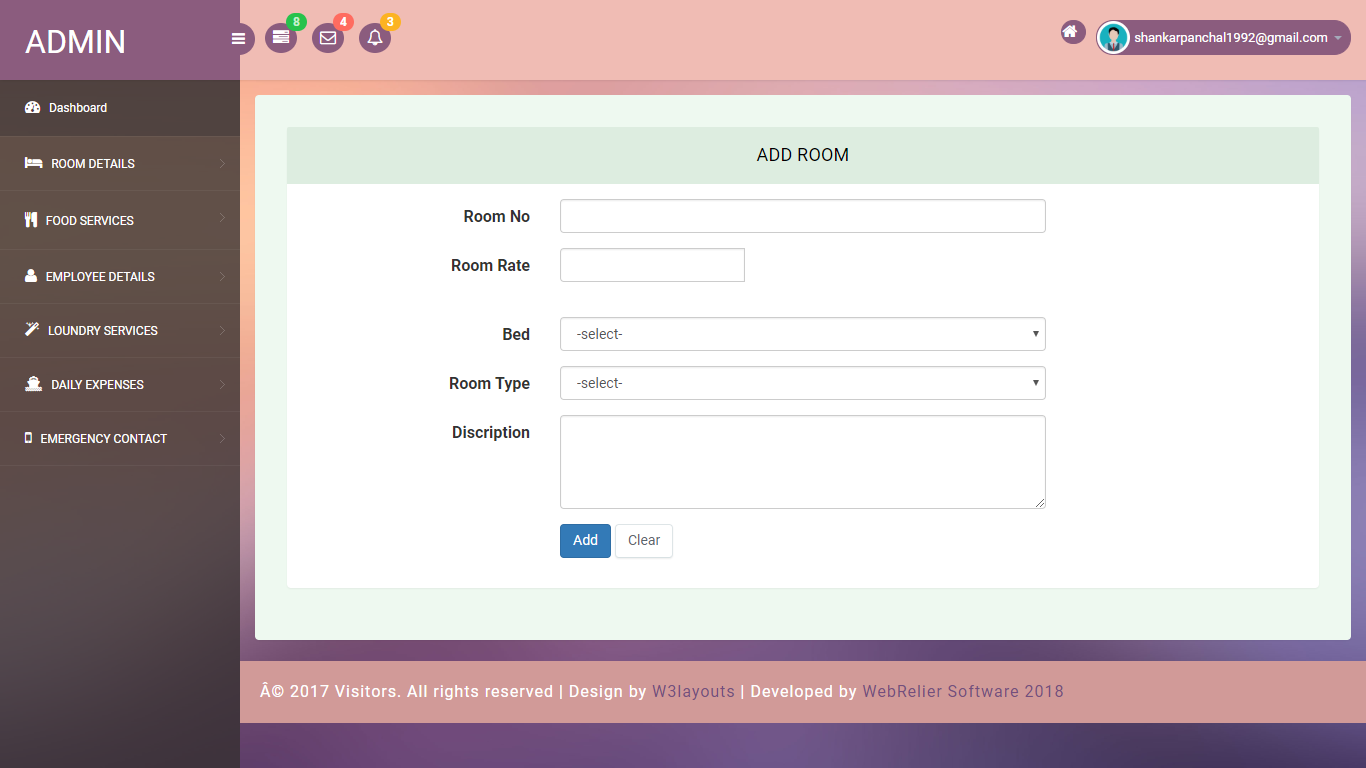The width and height of the screenshot is (1366, 768).
Task: Click the Discription label
Action: tap(491, 432)
